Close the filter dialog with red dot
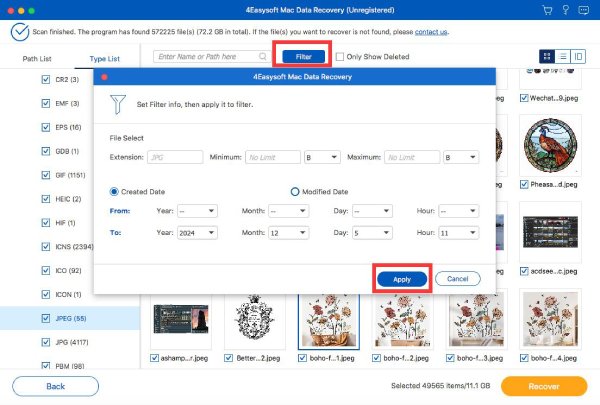Screen dimensions: 600x405 [104, 77]
